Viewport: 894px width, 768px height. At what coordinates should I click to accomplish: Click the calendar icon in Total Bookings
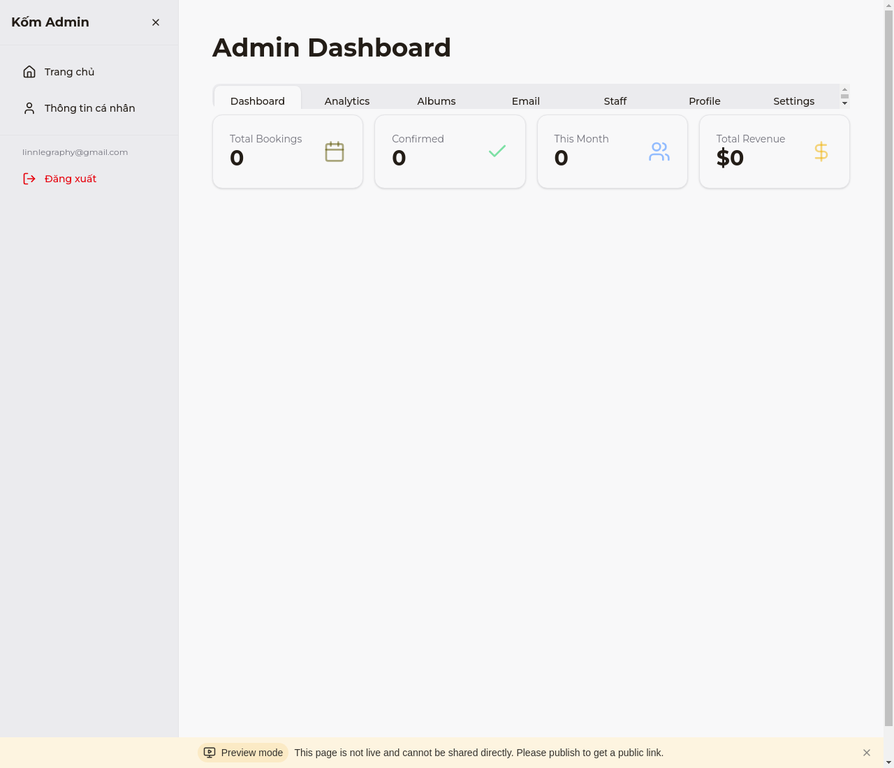pos(334,152)
